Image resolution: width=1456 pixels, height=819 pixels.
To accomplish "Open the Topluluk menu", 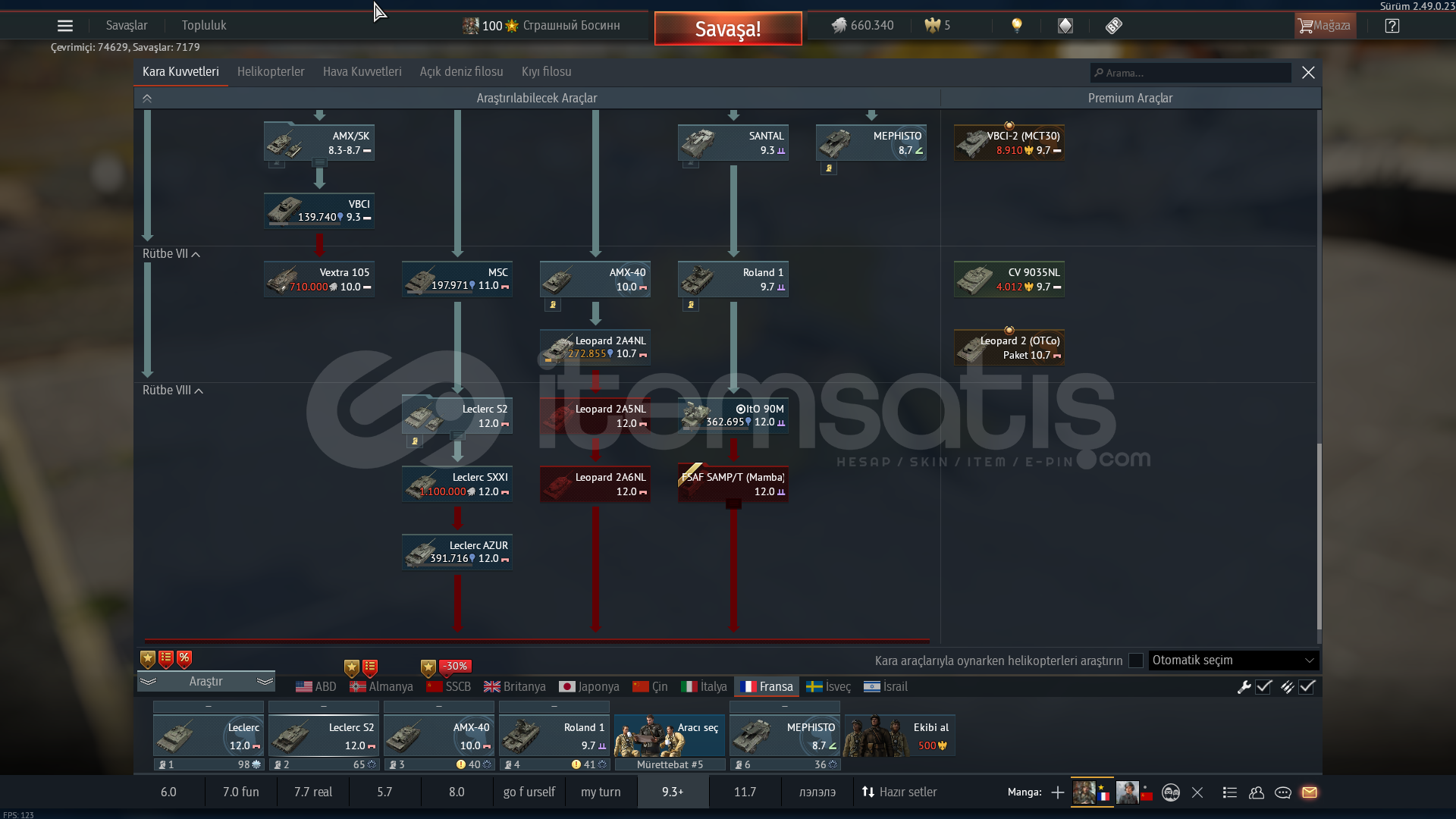I will coord(204,25).
